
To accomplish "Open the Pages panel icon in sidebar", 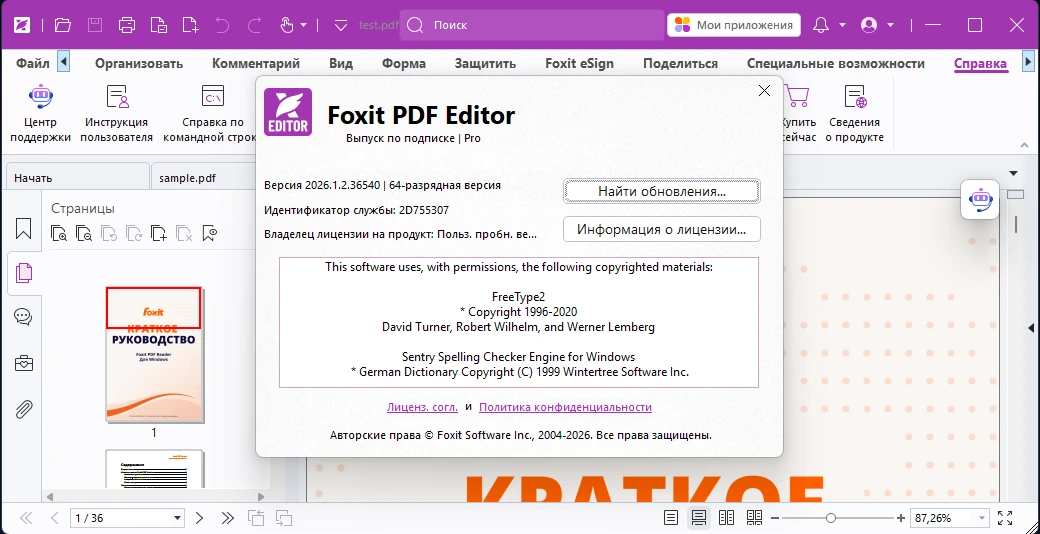I will (x=24, y=273).
